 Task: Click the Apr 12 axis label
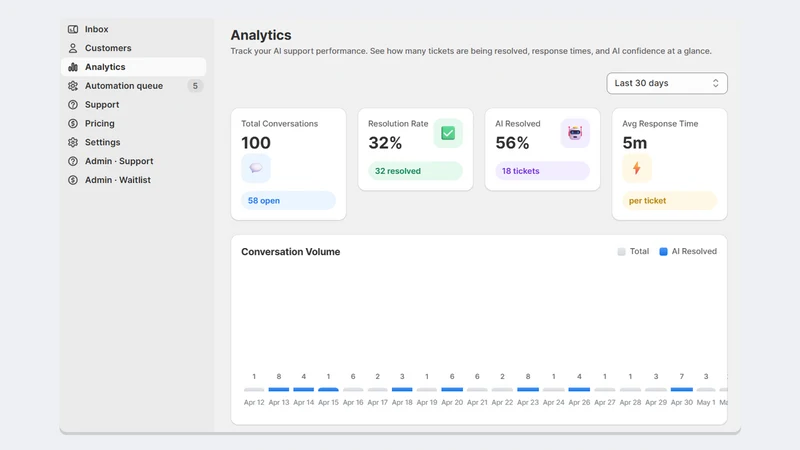coord(254,403)
